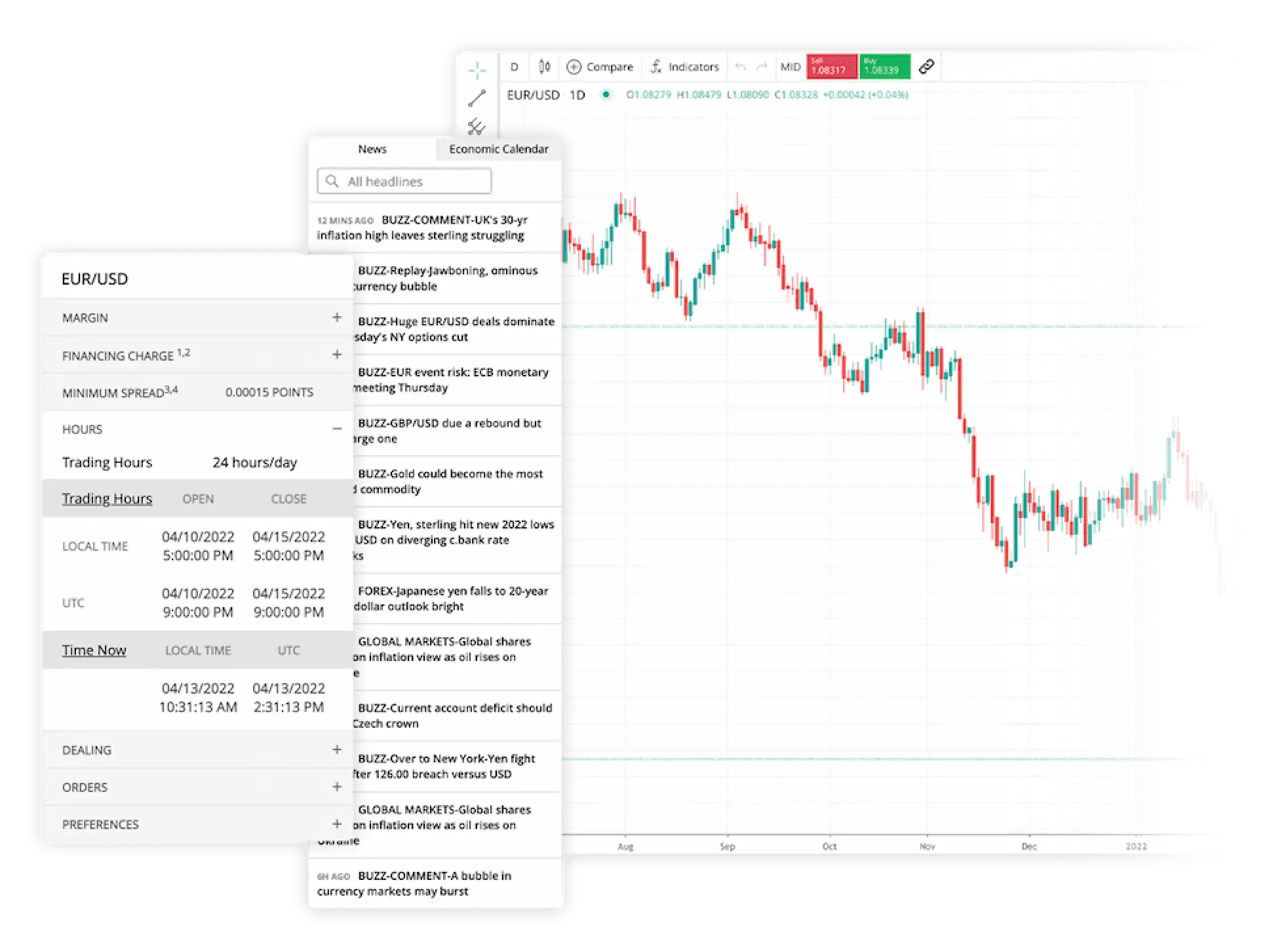
Task: Click the undo arrow in the toolbar
Action: click(x=741, y=67)
